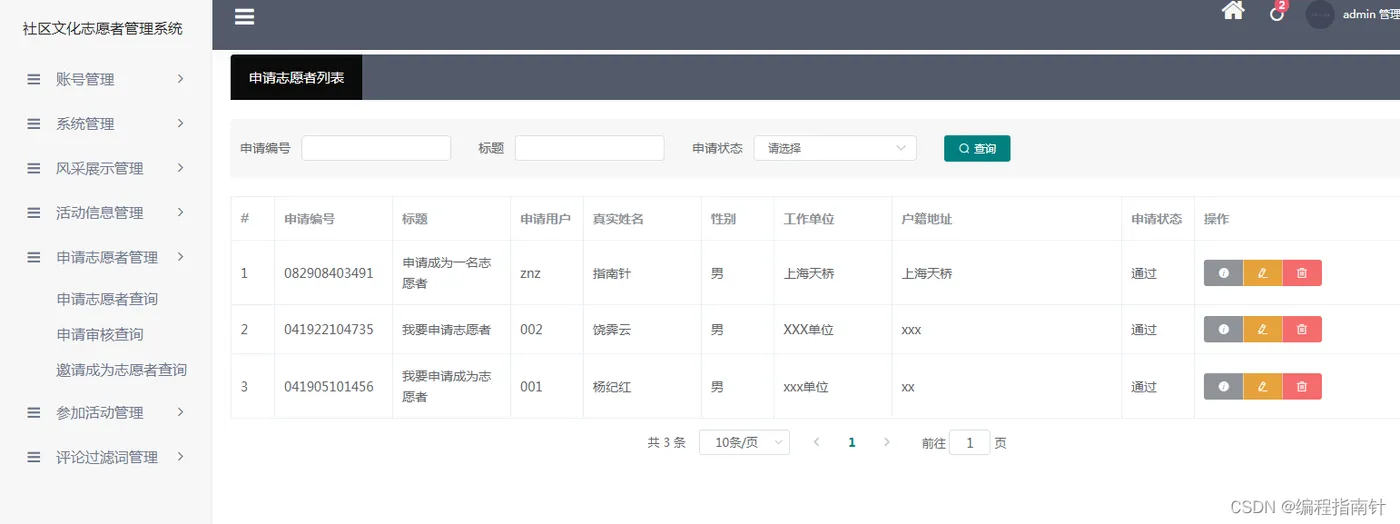The height and width of the screenshot is (524, 1400).
Task: Open the 10条/页 page size dropdown
Action: pos(744,442)
